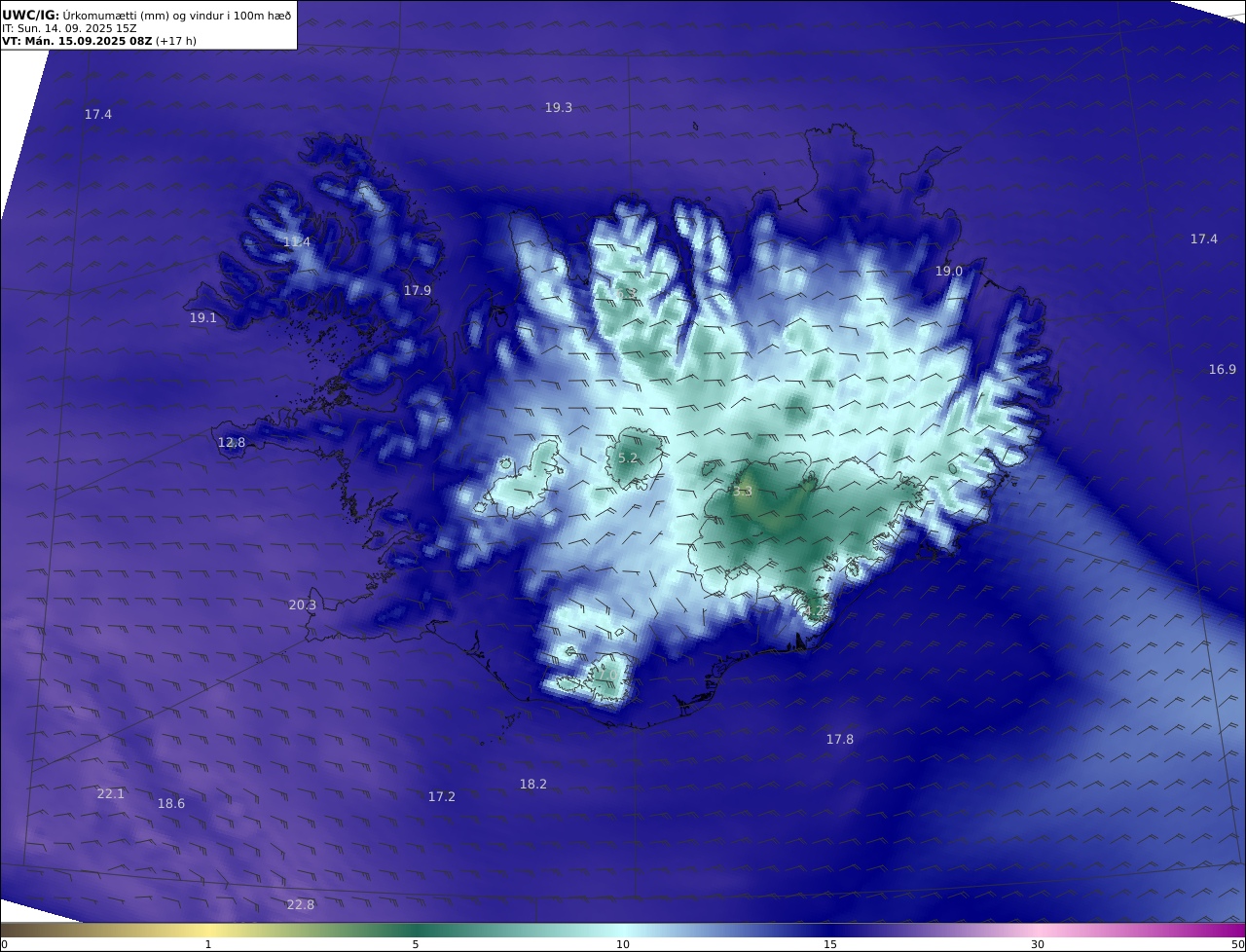Click the 18.6 value label
Viewport: 1246px width, 952px height.
[171, 804]
